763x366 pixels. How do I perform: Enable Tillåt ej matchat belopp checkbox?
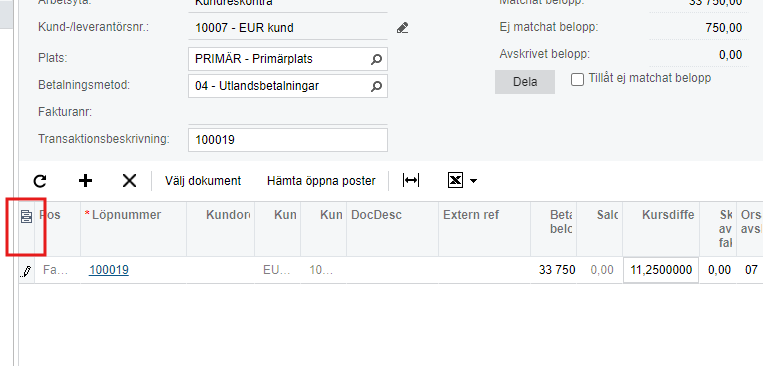578,79
